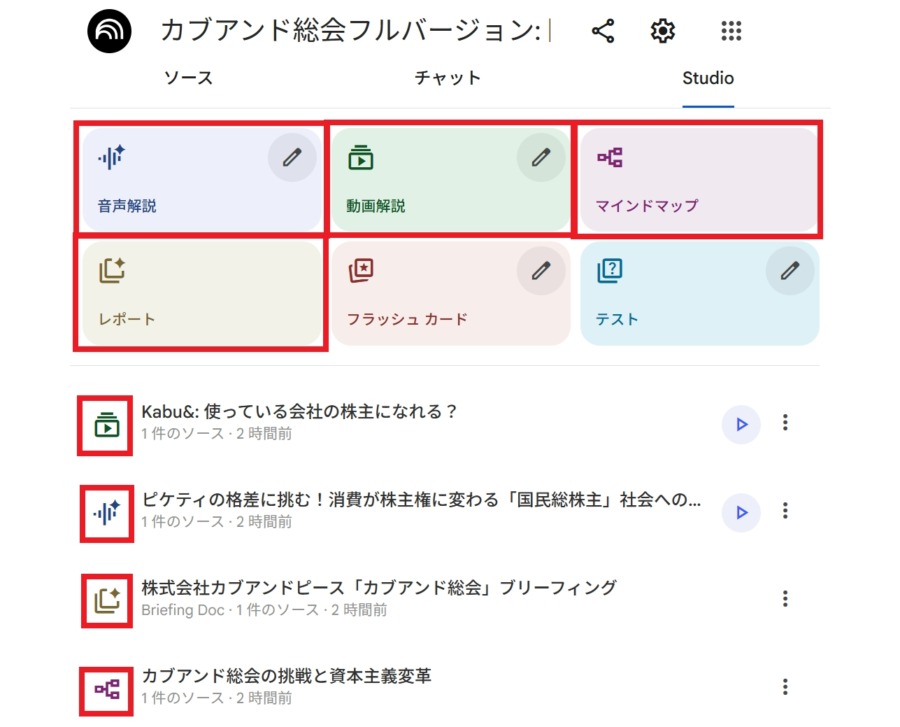Click the NotebookLM logo icon

pos(116,31)
